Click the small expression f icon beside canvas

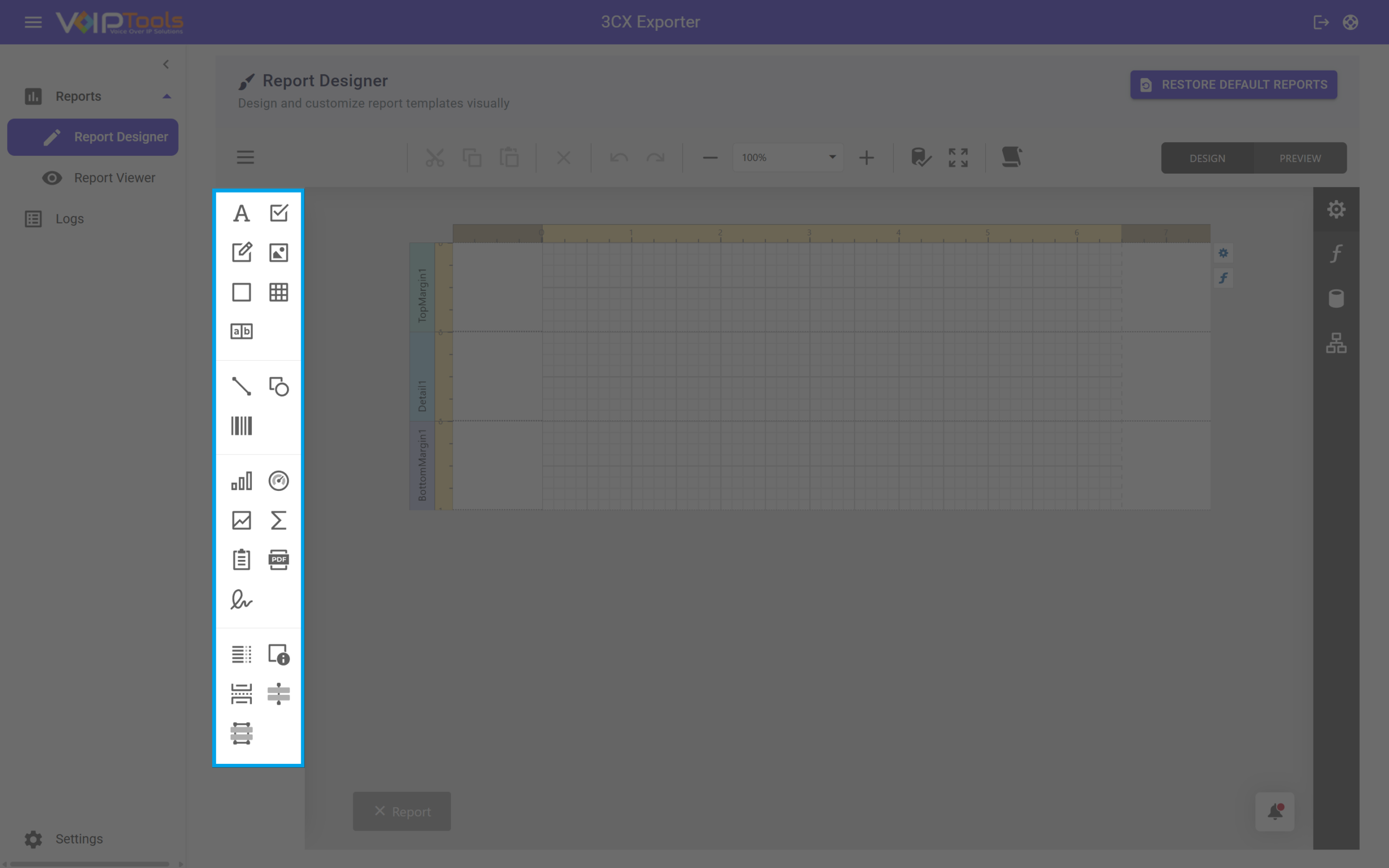(1223, 278)
